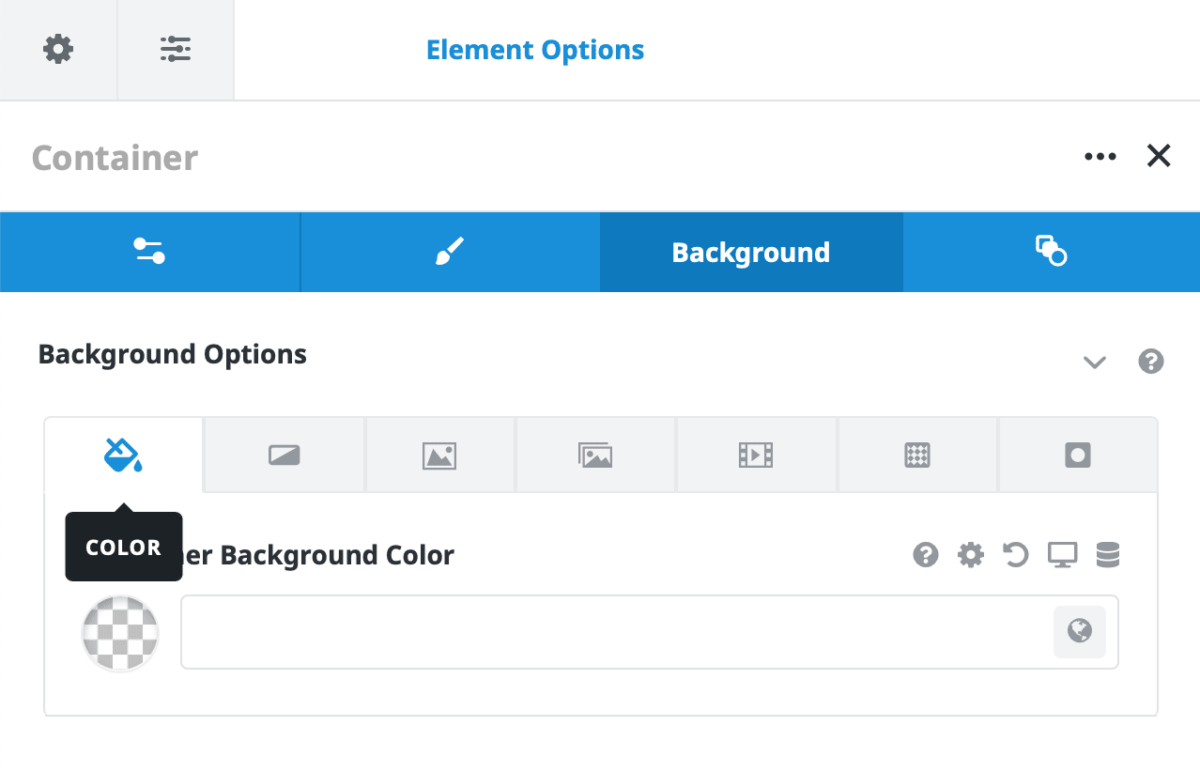
Task: Select the Color background tab icon
Action: point(123,454)
